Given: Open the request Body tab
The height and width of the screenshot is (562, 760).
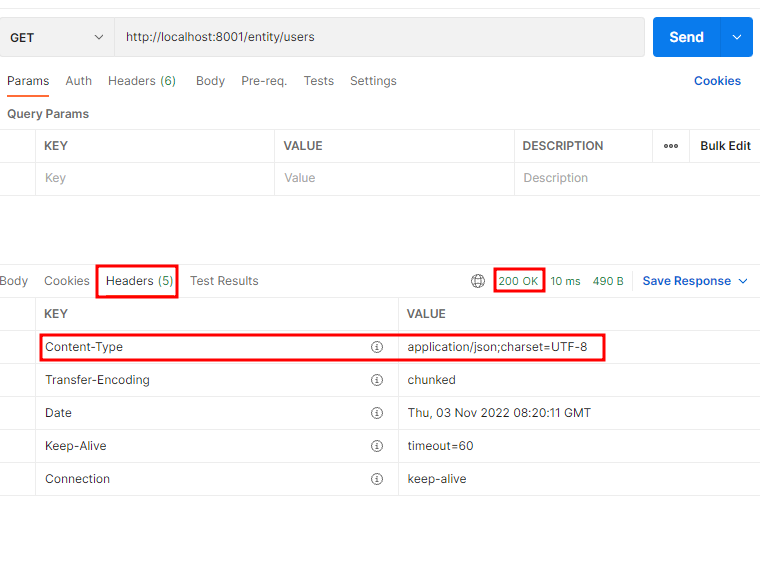Looking at the screenshot, I should (x=210, y=81).
